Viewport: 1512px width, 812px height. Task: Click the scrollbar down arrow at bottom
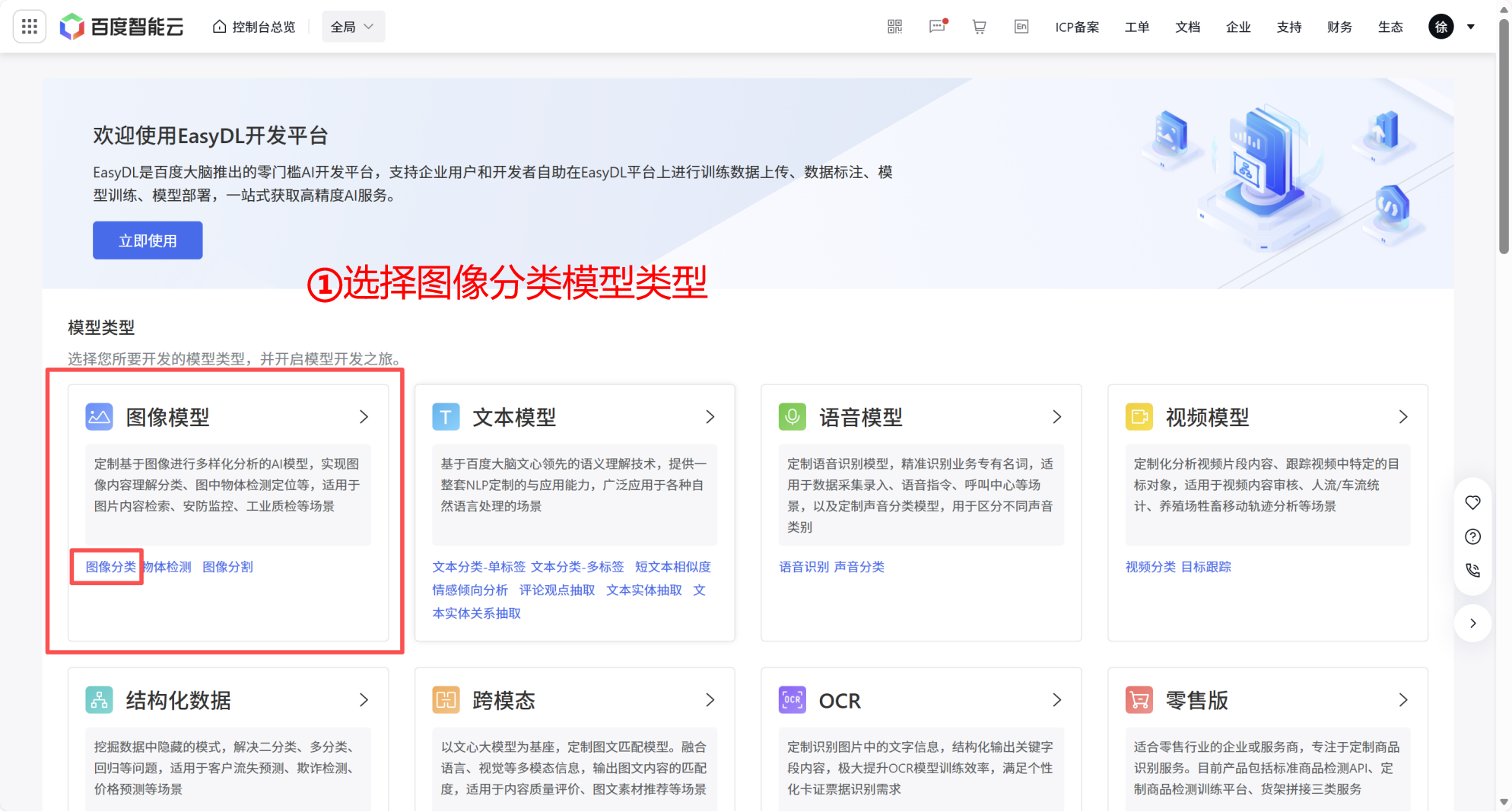click(x=1504, y=802)
